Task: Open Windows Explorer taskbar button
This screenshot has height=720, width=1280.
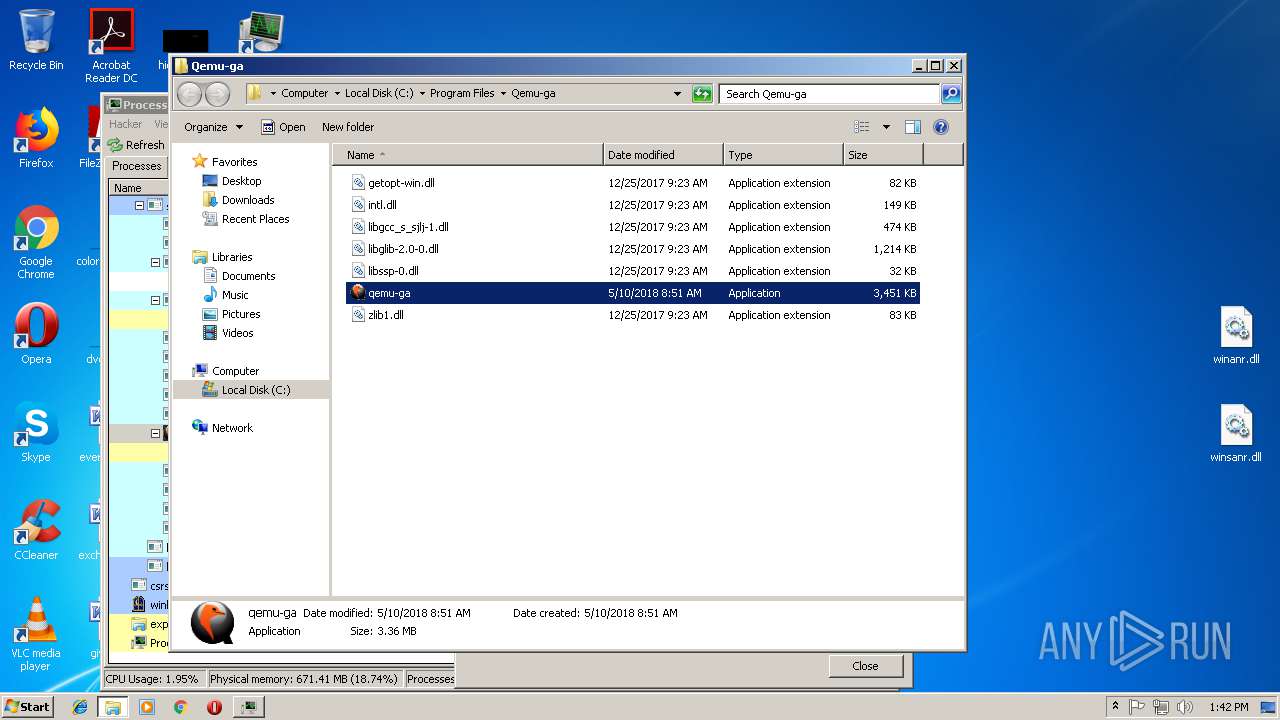Action: click(x=113, y=707)
